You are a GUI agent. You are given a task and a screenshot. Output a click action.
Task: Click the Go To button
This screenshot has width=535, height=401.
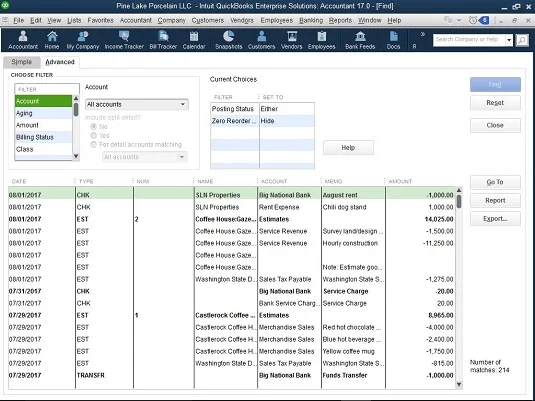(495, 182)
